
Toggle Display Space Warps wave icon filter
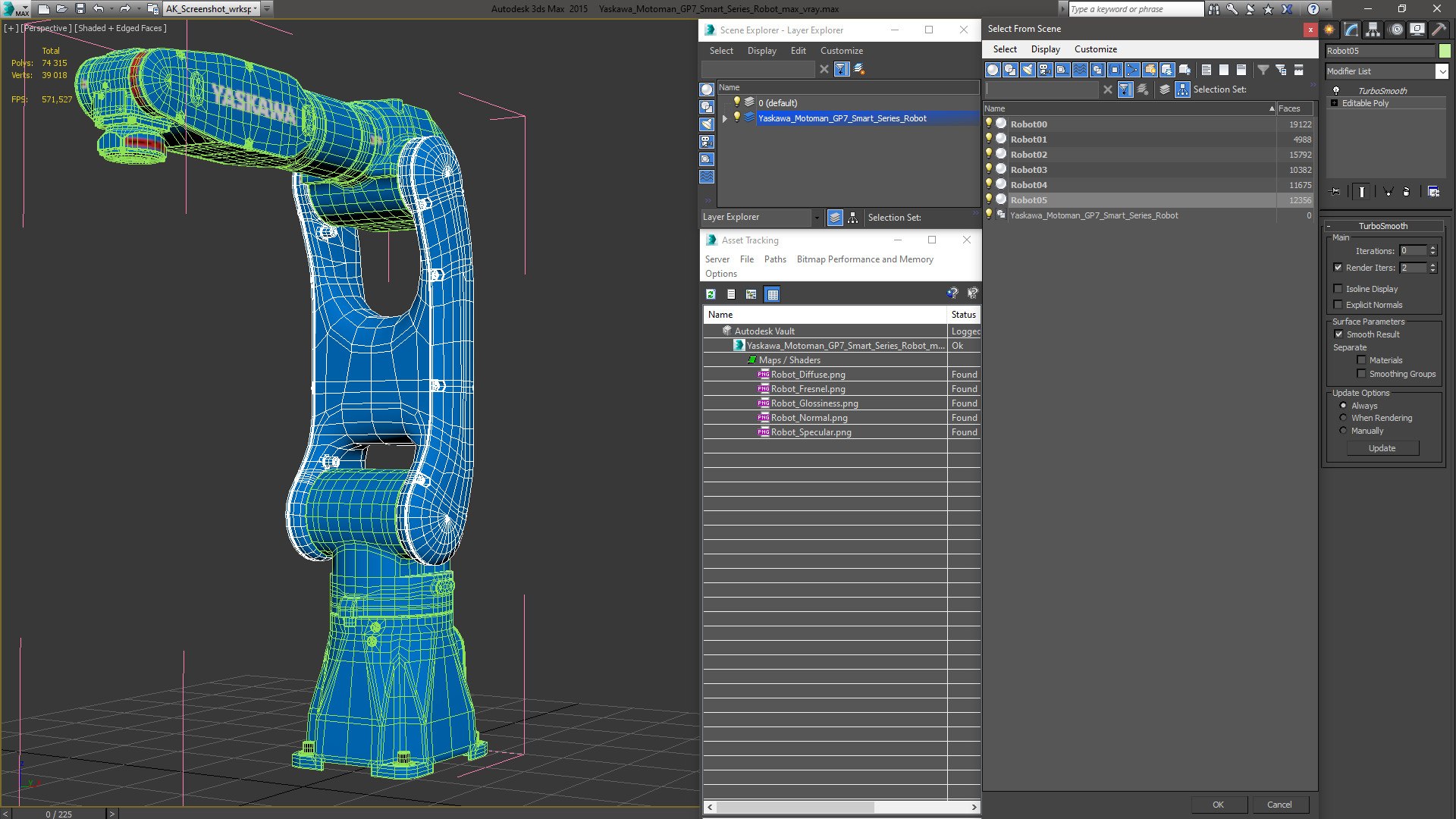point(1080,70)
